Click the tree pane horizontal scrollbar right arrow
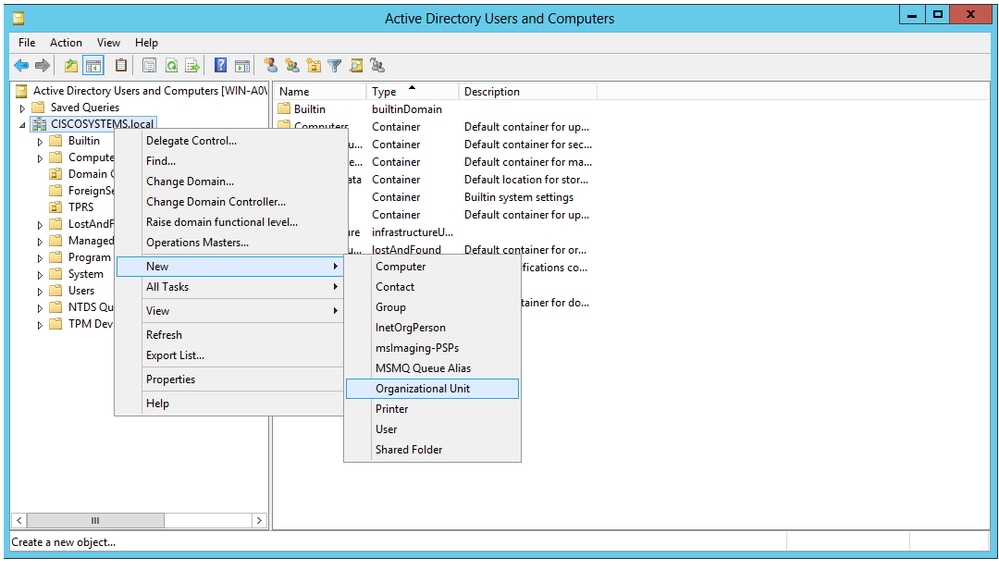Viewport: 999px width, 561px height. tap(259, 521)
